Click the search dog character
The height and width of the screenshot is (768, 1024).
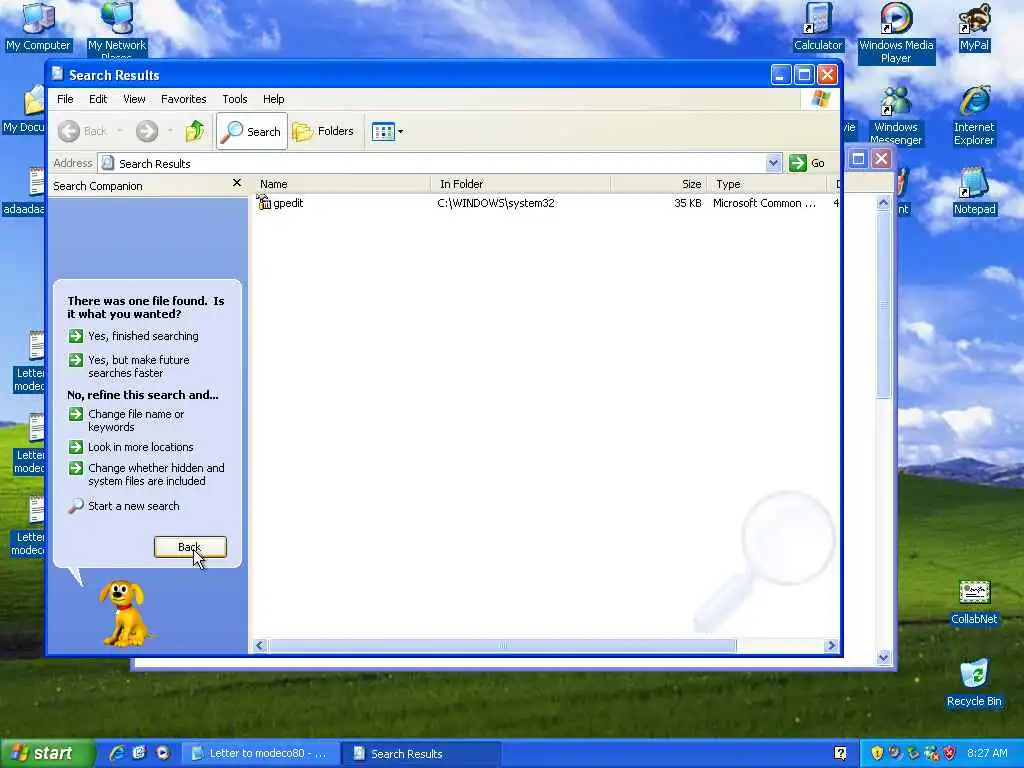pyautogui.click(x=123, y=613)
